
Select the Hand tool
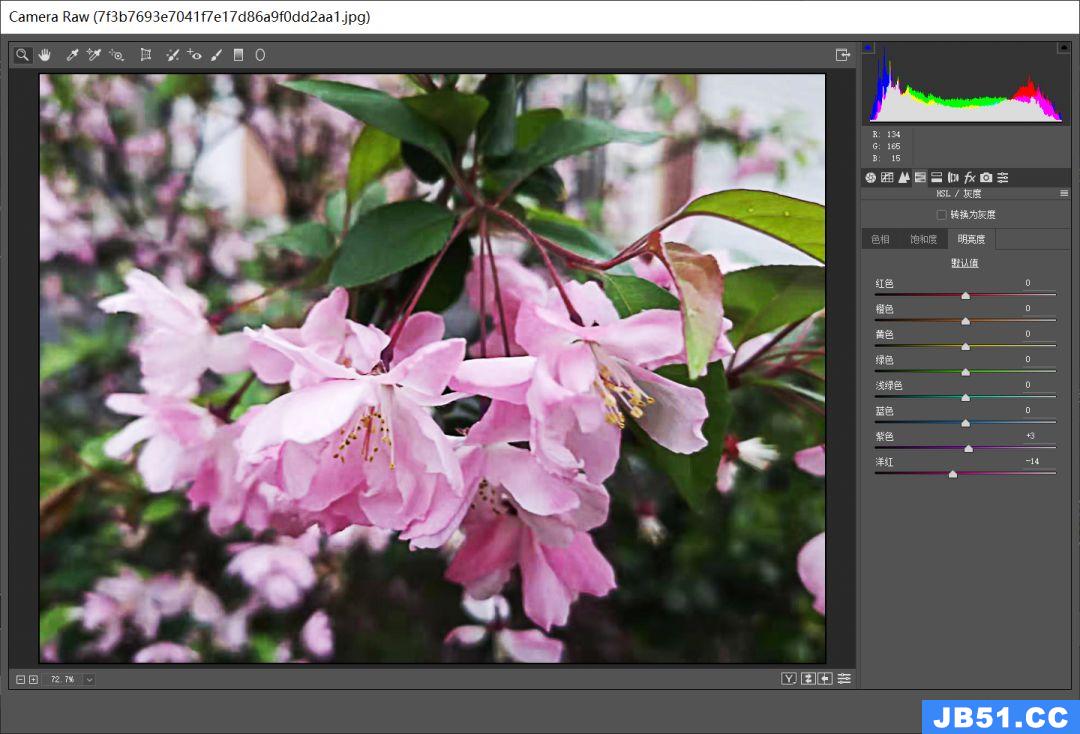(x=44, y=55)
